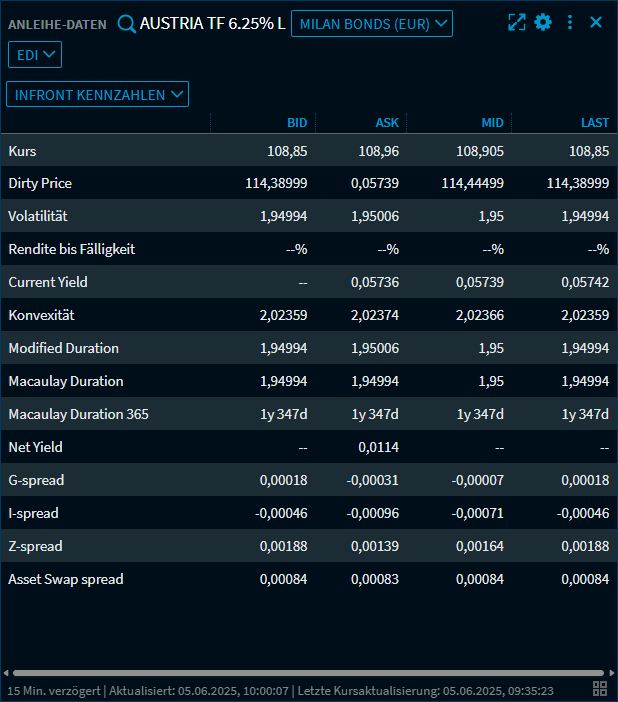Click the grid layout icon in status bar
Viewport: 618px width, 702px height.
600,688
